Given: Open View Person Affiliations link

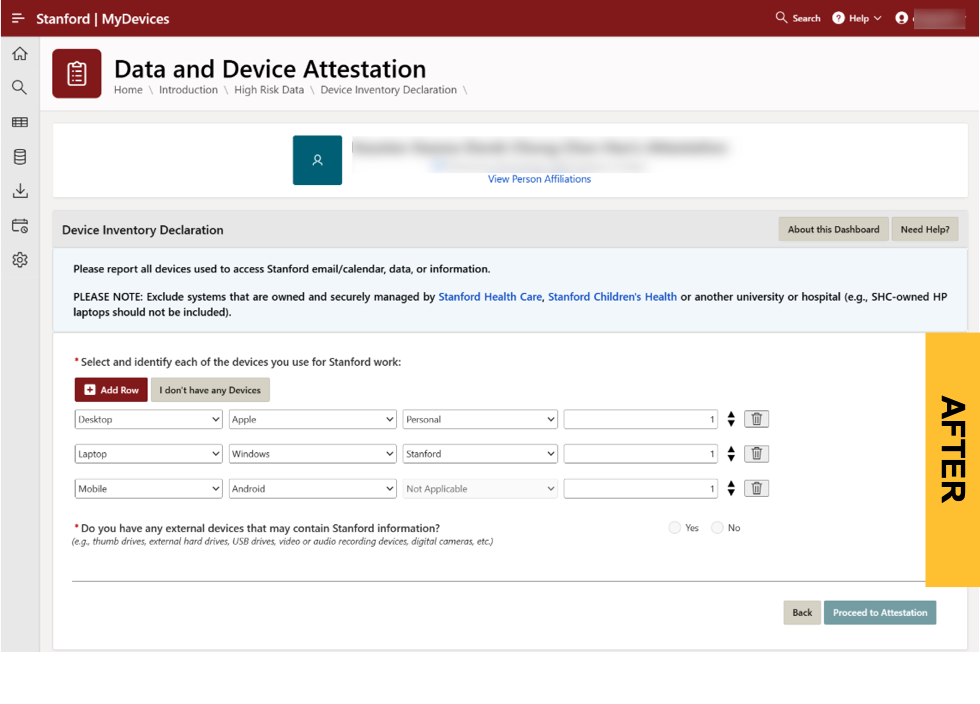Looking at the screenshot, I should pos(539,179).
